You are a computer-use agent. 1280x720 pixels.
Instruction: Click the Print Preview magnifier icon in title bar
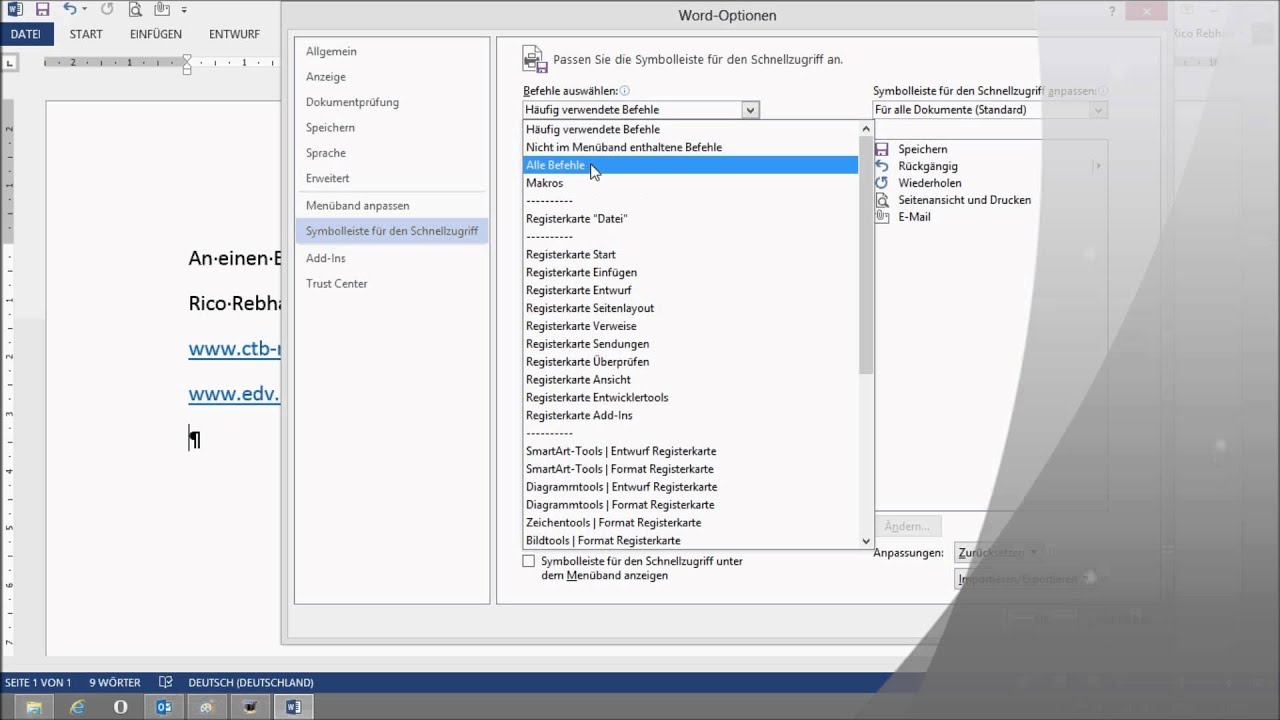click(135, 10)
